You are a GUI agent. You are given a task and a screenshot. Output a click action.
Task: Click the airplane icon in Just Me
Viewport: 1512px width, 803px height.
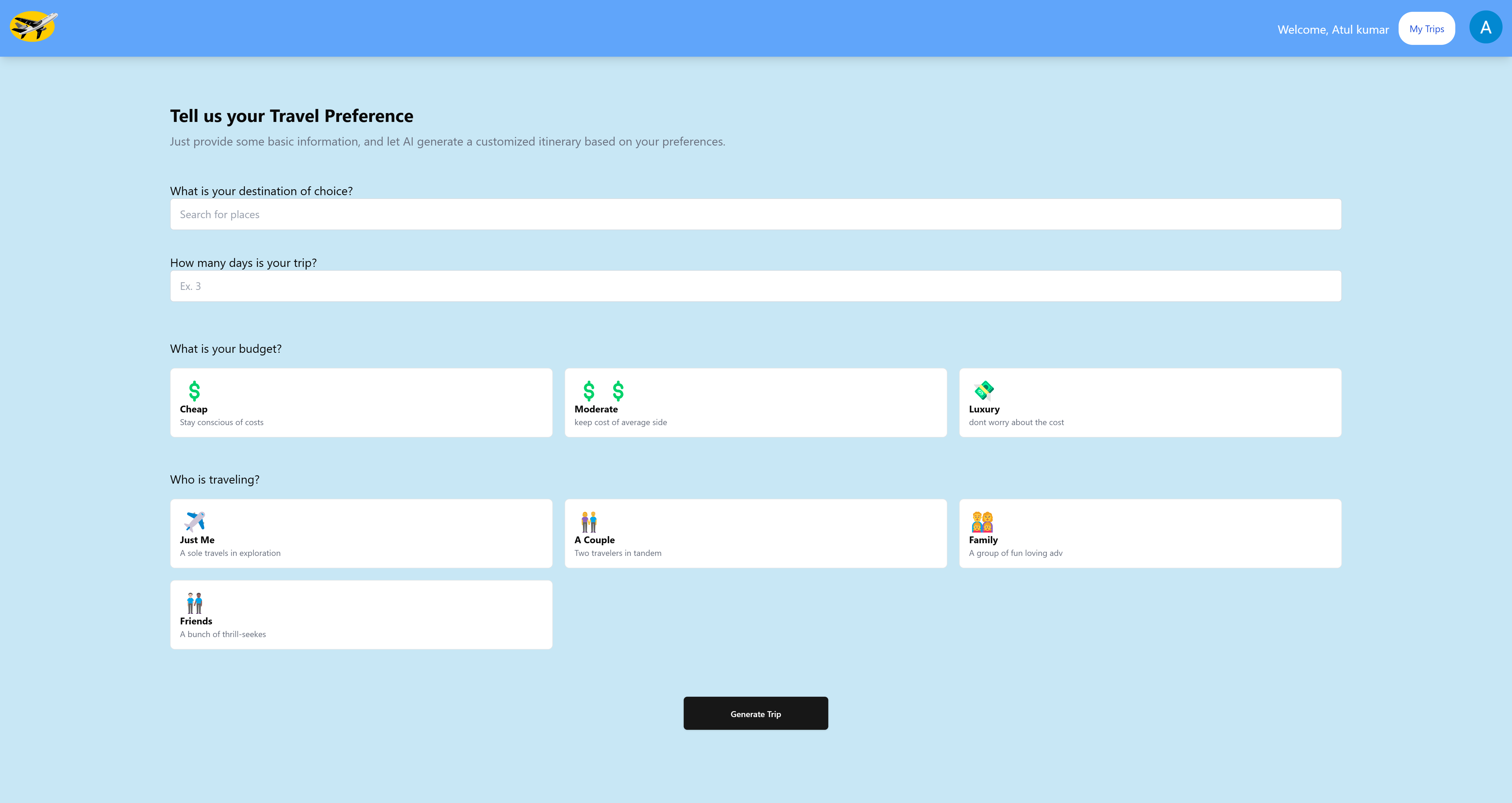194,521
